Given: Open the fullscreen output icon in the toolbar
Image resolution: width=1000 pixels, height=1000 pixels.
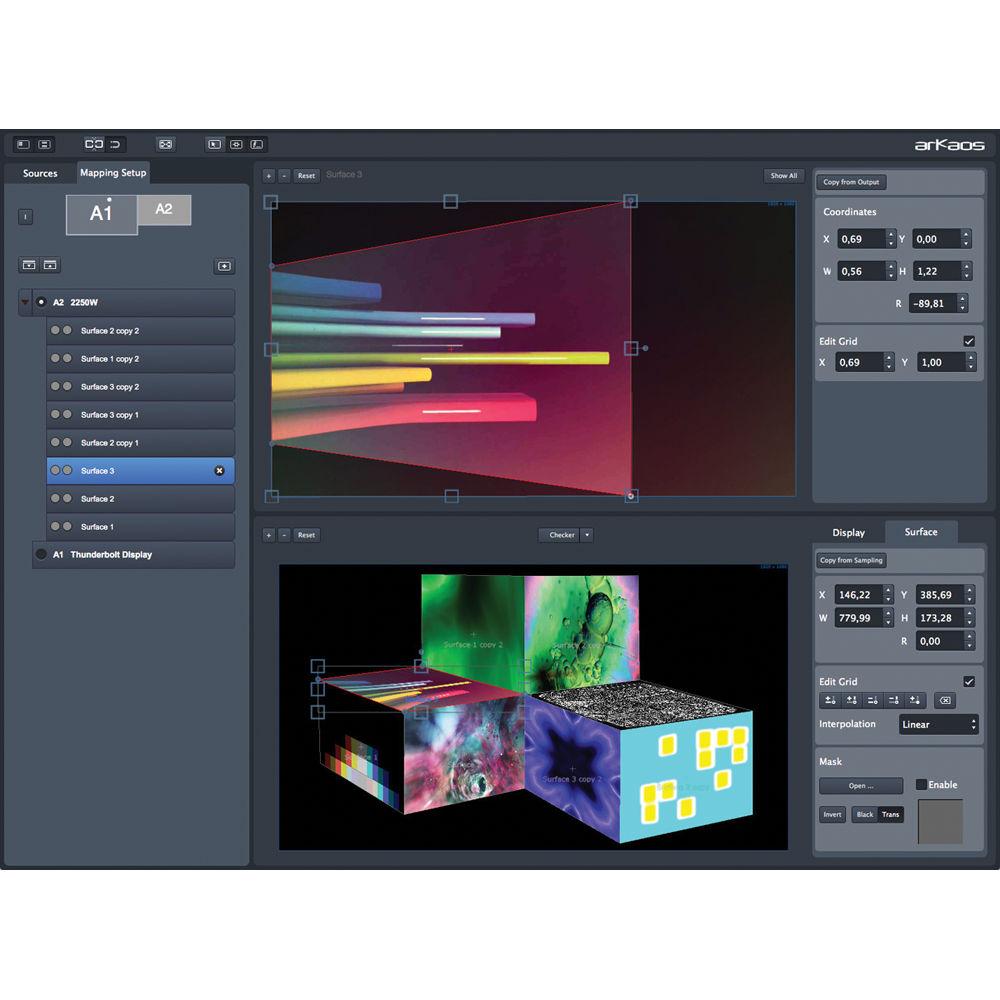Looking at the screenshot, I should (165, 143).
